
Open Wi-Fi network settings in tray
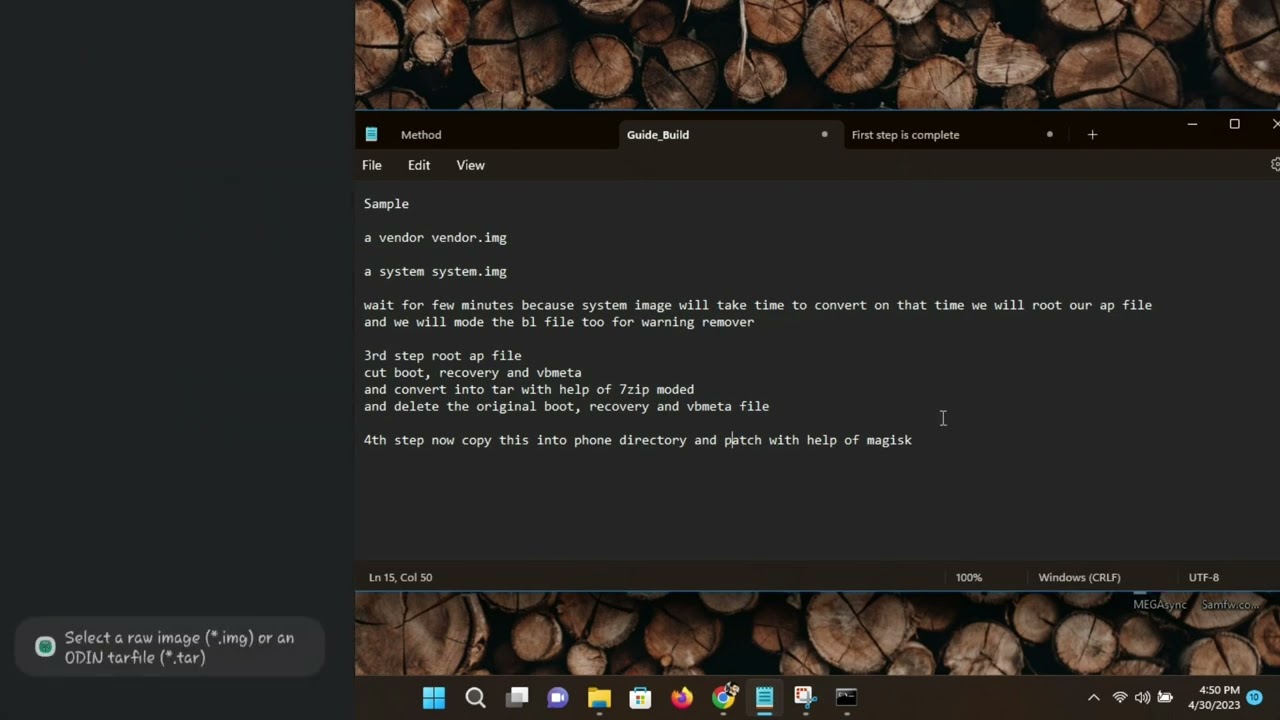pyautogui.click(x=1120, y=698)
